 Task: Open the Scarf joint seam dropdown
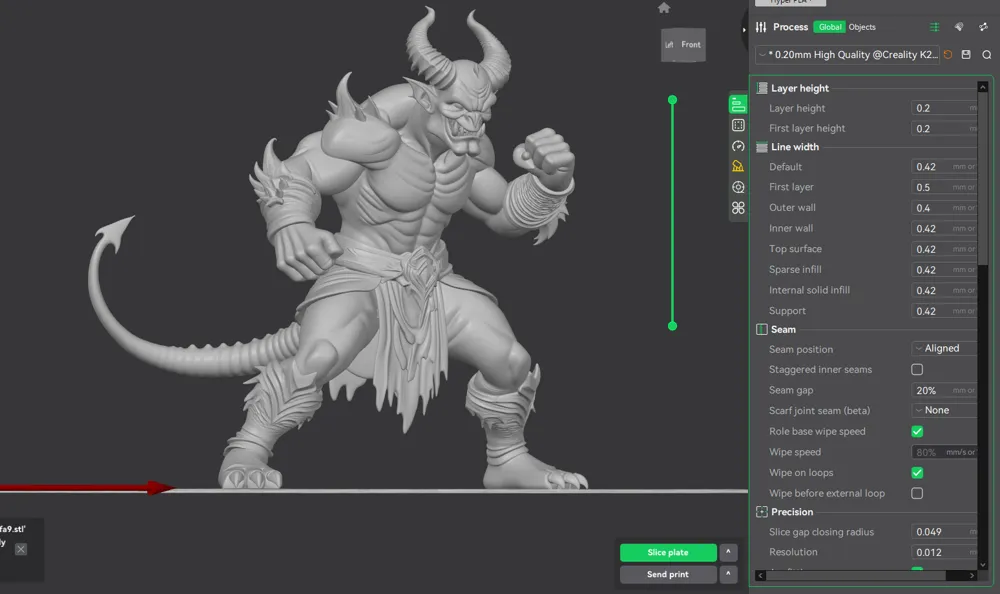click(x=945, y=410)
